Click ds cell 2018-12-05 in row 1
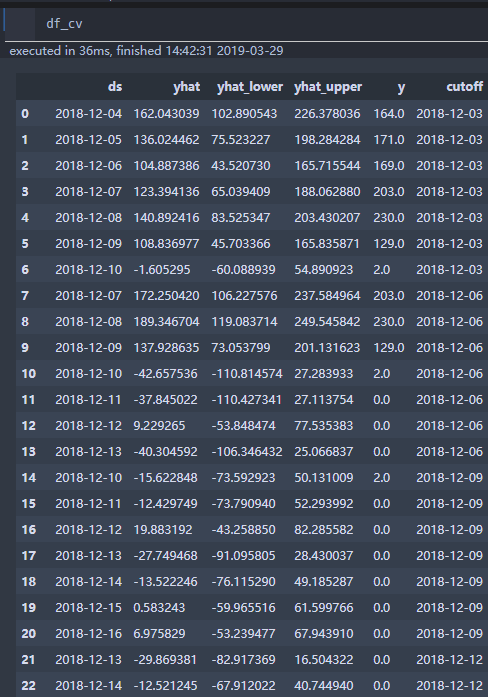 coord(88,140)
